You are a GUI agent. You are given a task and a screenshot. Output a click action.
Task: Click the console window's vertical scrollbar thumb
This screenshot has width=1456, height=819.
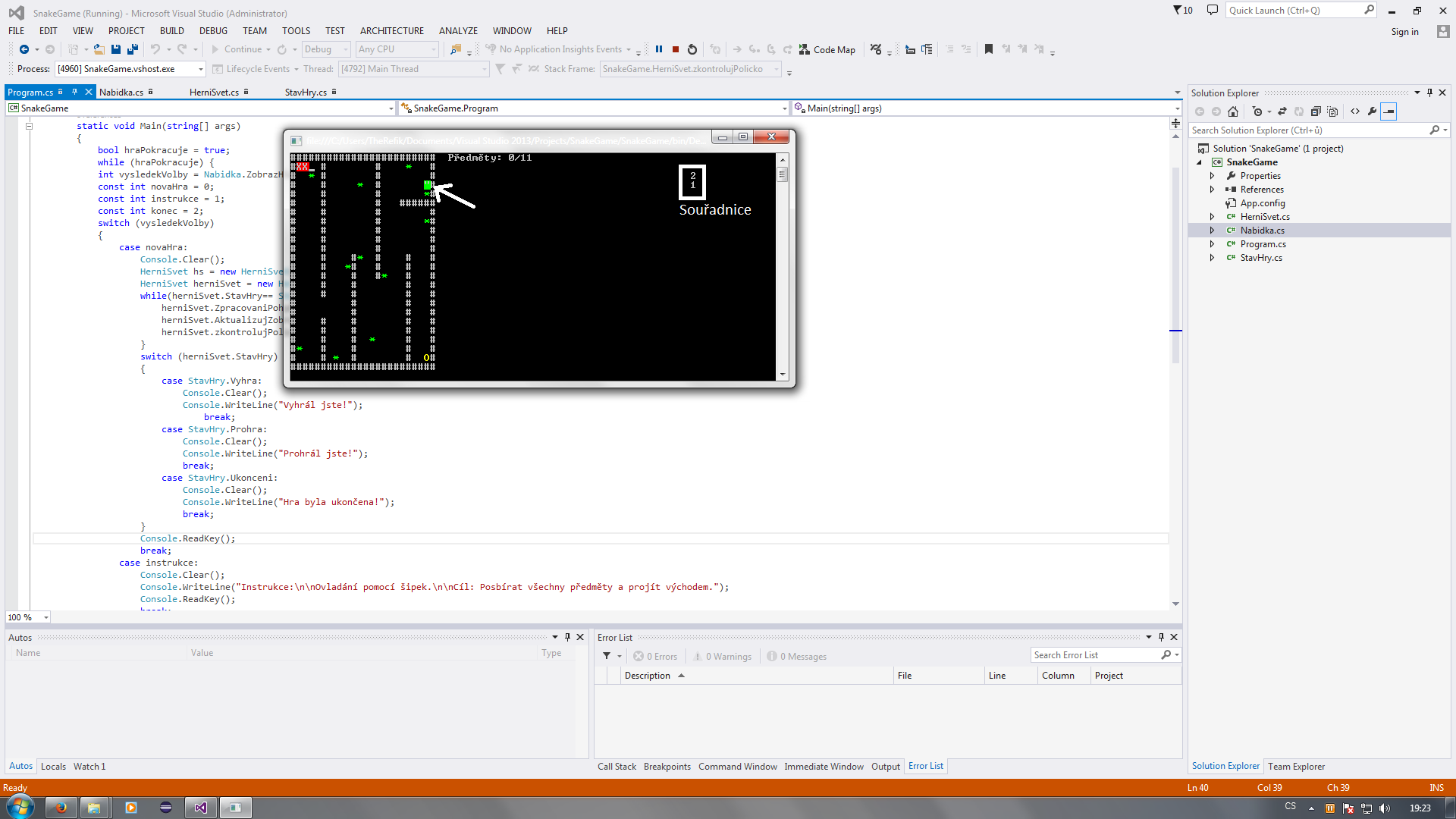tap(782, 174)
